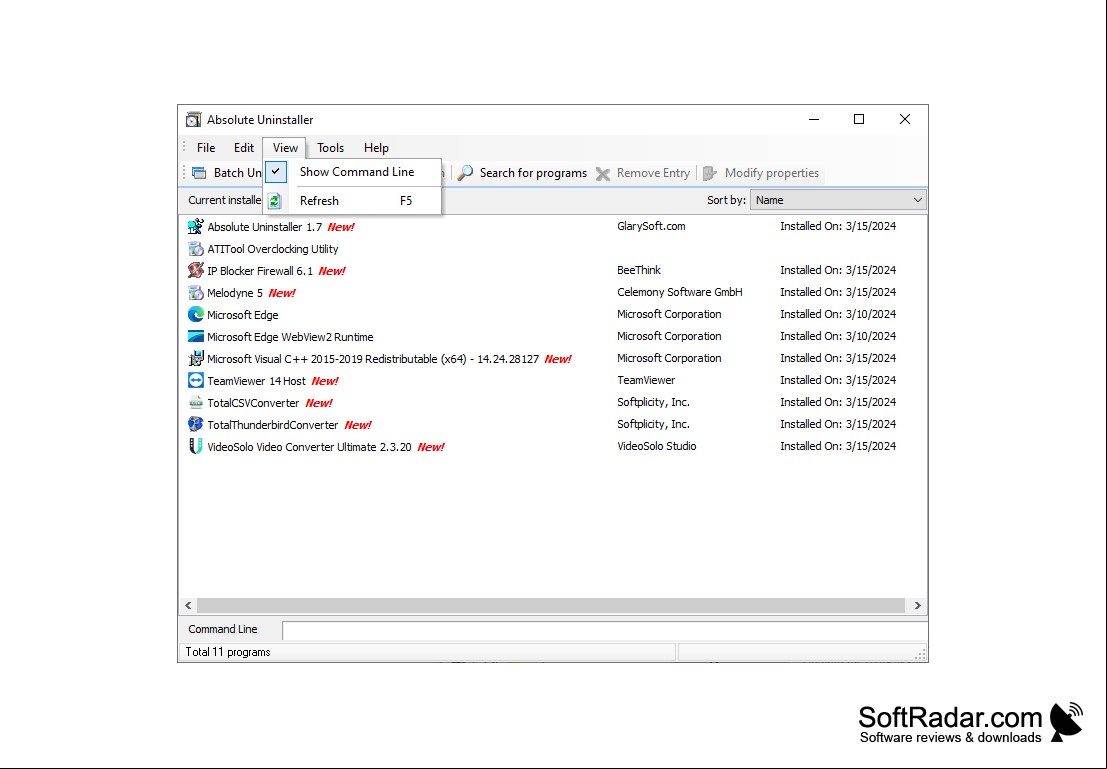The width and height of the screenshot is (1107, 769).
Task: Click the IP Blocker Firewall icon
Action: point(196,270)
